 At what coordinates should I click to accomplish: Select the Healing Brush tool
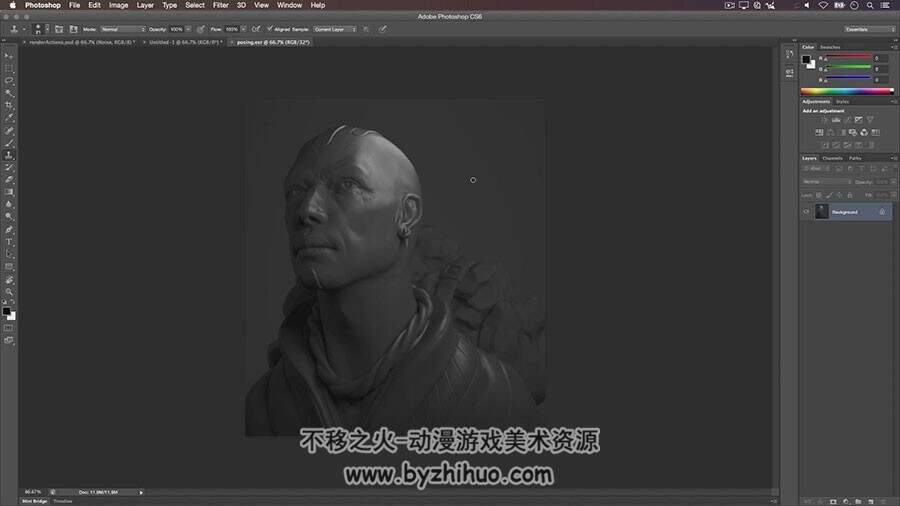tap(9, 131)
